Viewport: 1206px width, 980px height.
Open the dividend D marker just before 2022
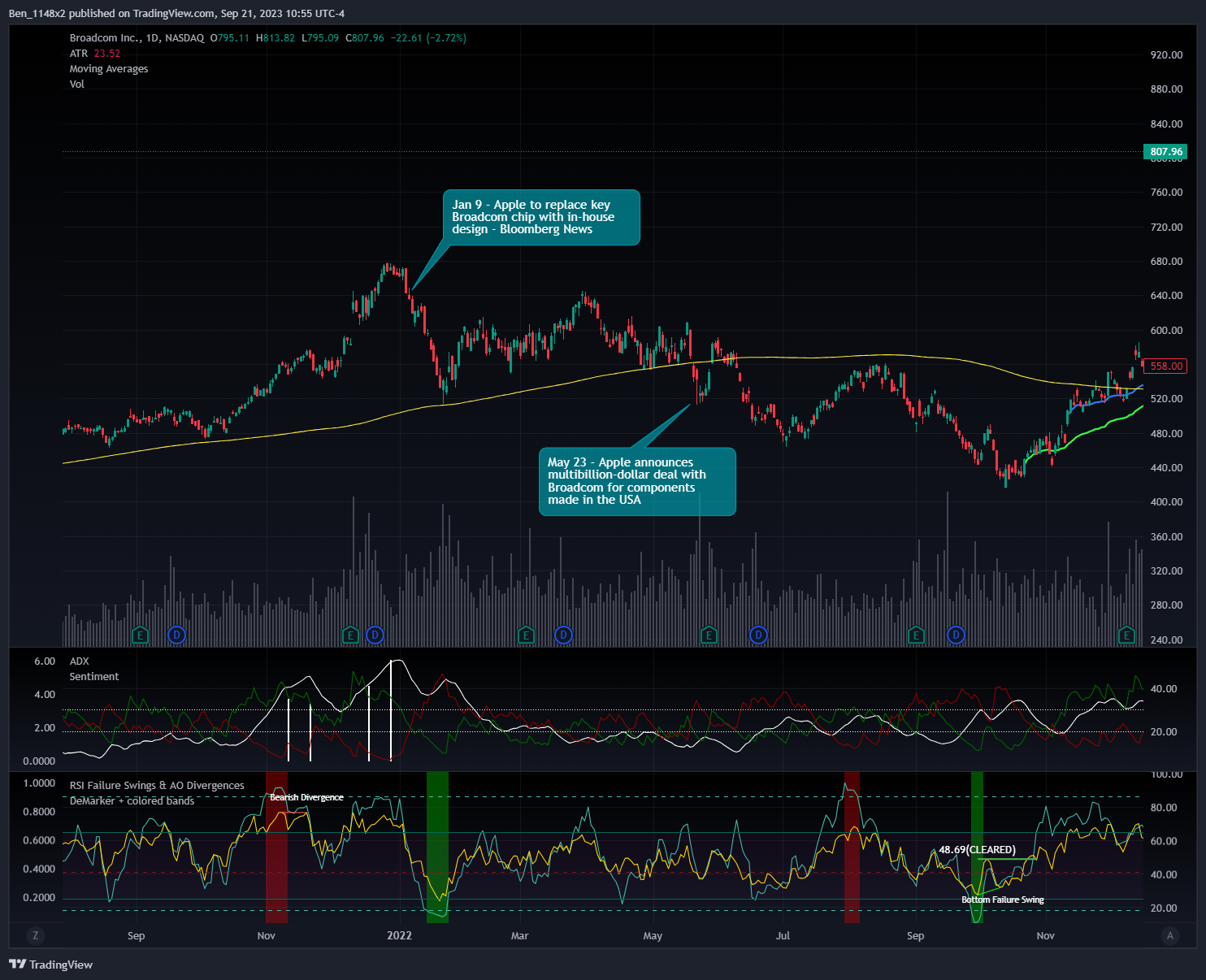pyautogui.click(x=375, y=635)
